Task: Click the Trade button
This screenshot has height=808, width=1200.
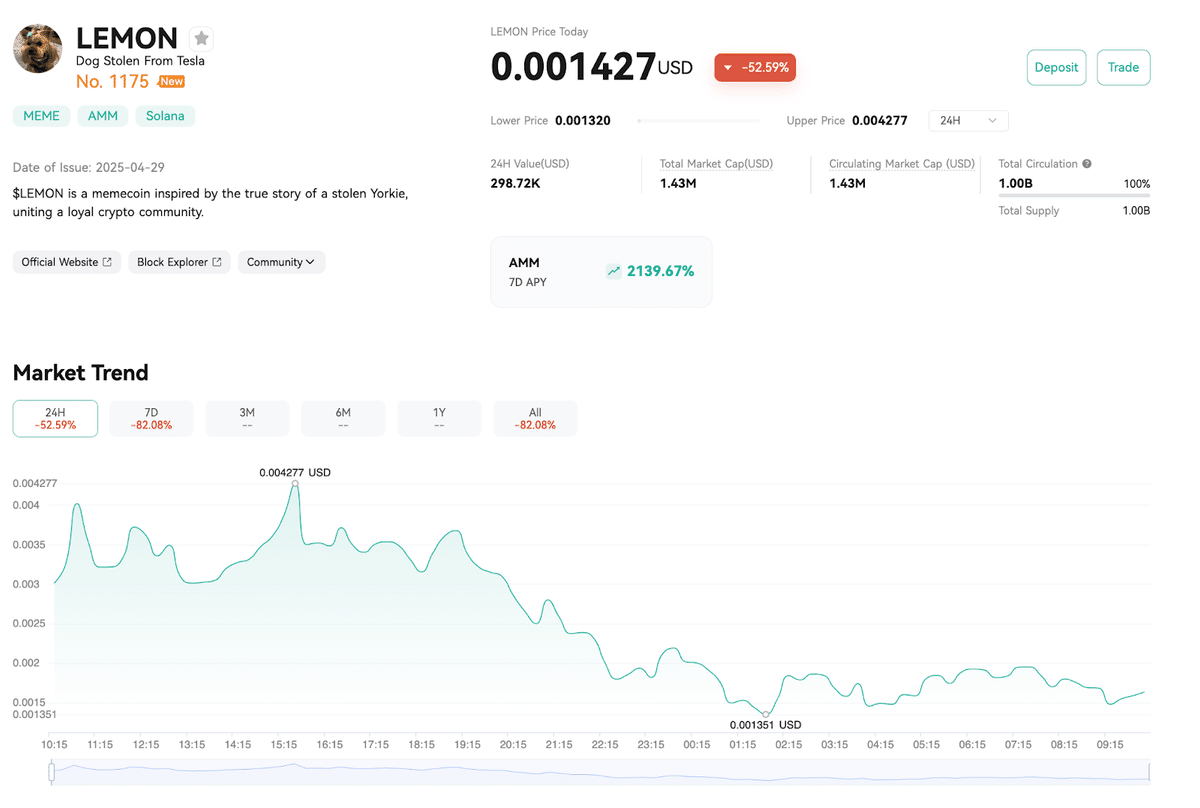Action: point(1123,67)
